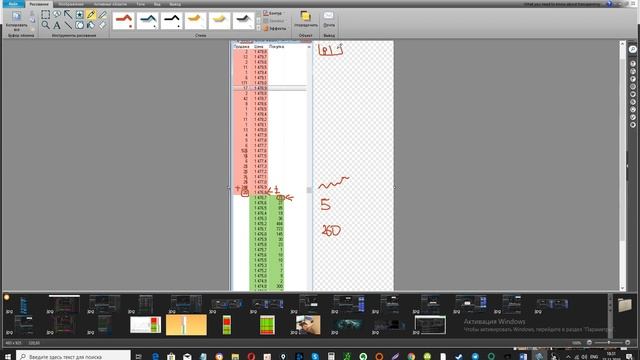
Task: Choose the blue pen line style
Action: click(148, 20)
